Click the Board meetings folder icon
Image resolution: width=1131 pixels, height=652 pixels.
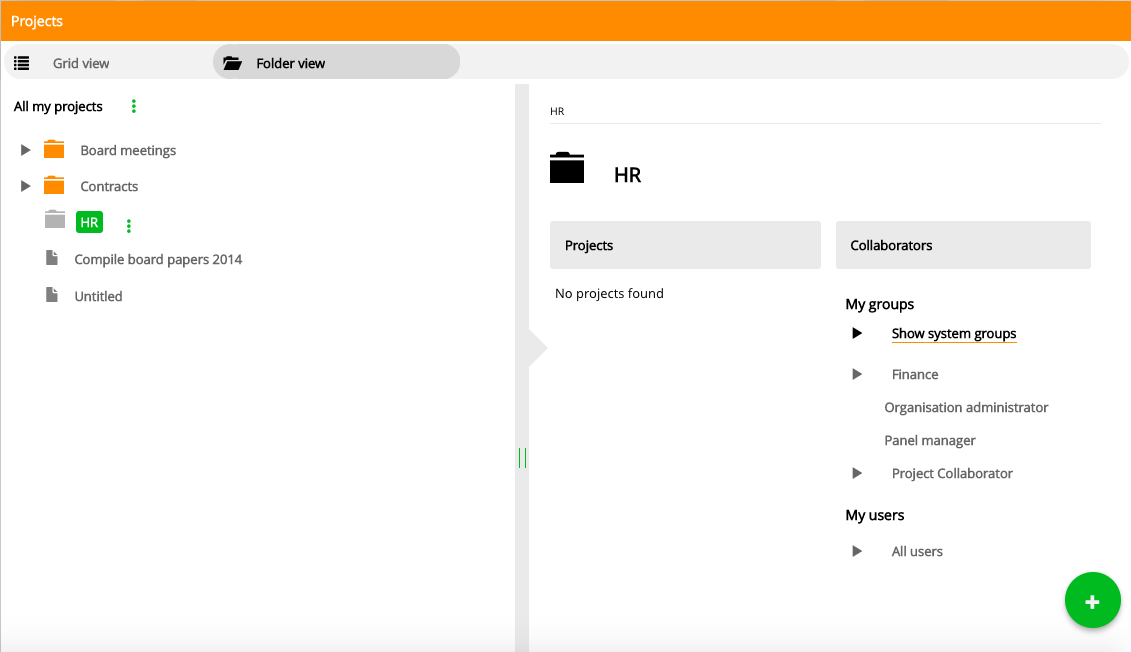tap(54, 150)
